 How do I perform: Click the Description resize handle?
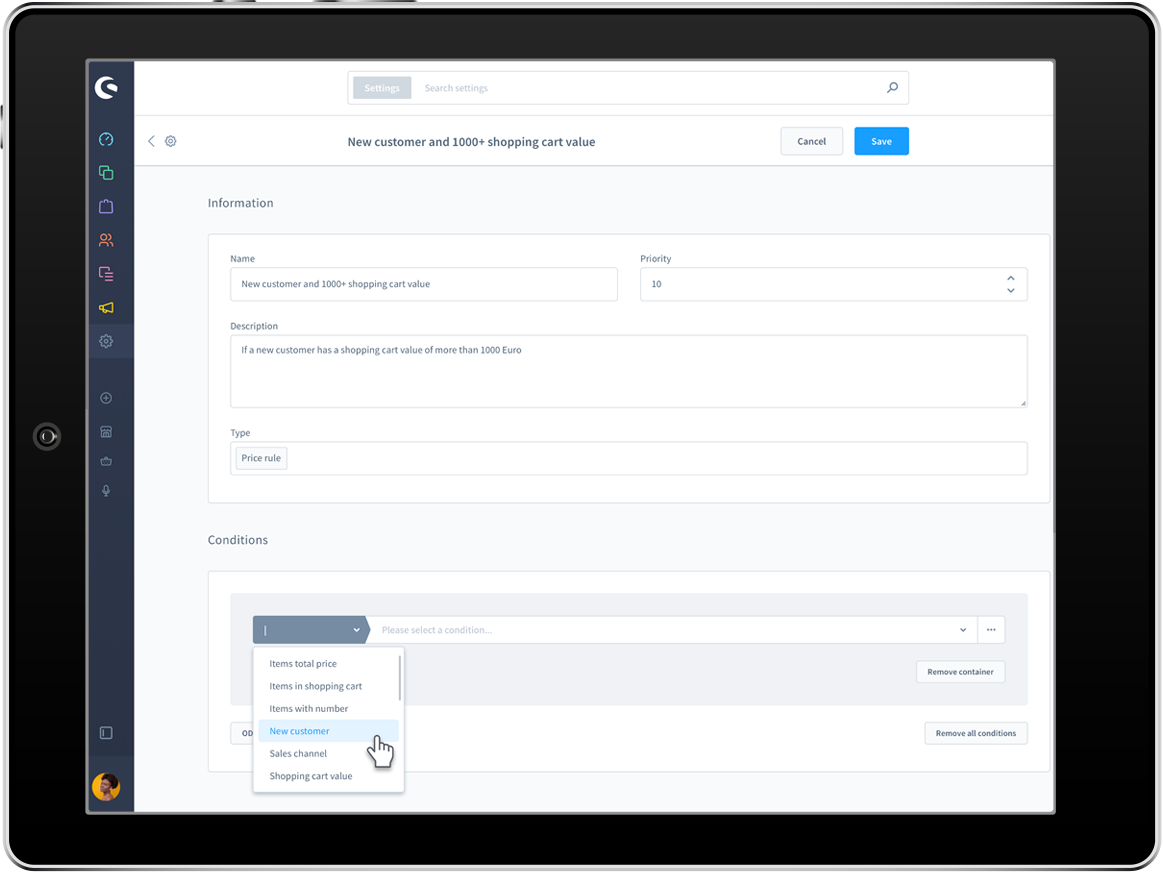click(1023, 403)
